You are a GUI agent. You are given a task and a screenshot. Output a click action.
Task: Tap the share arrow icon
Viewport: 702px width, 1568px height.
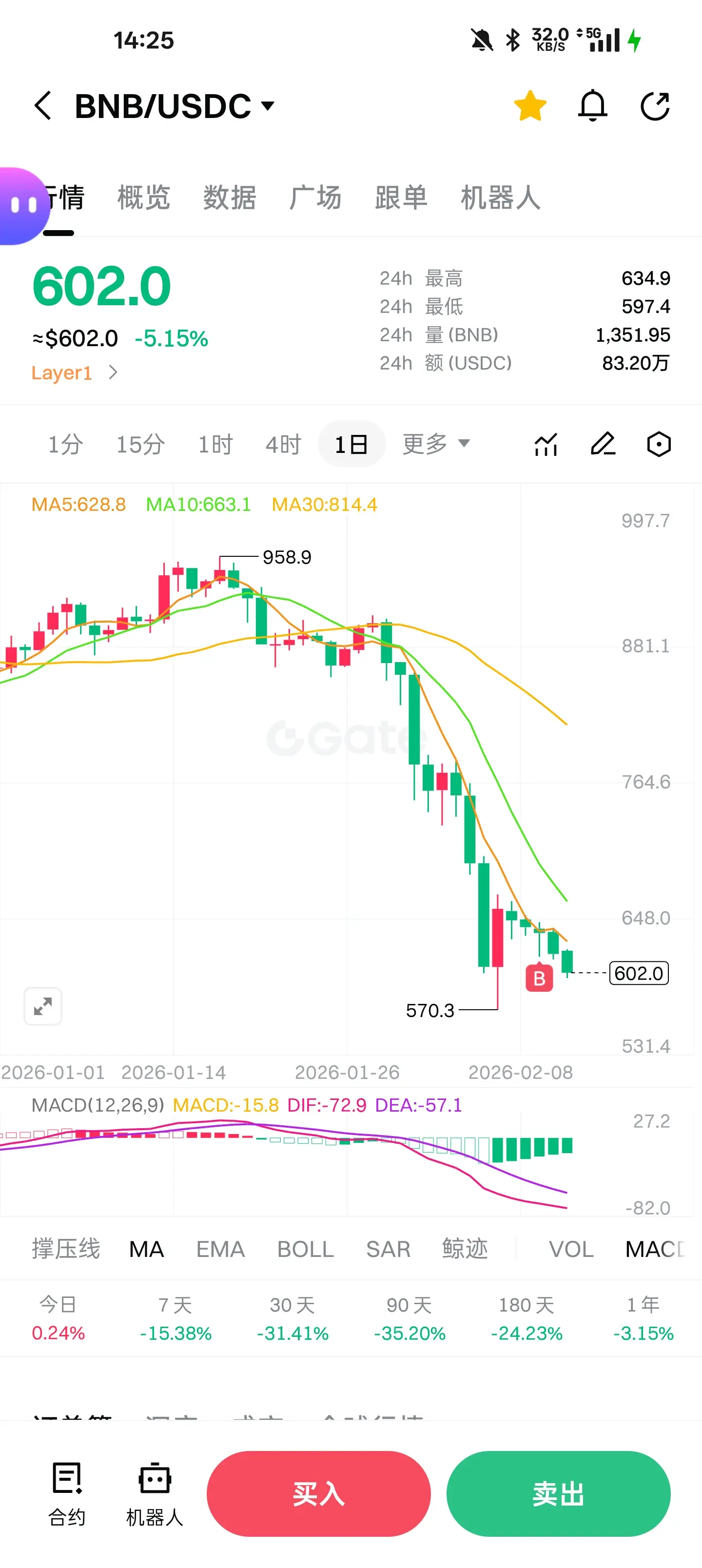655,106
